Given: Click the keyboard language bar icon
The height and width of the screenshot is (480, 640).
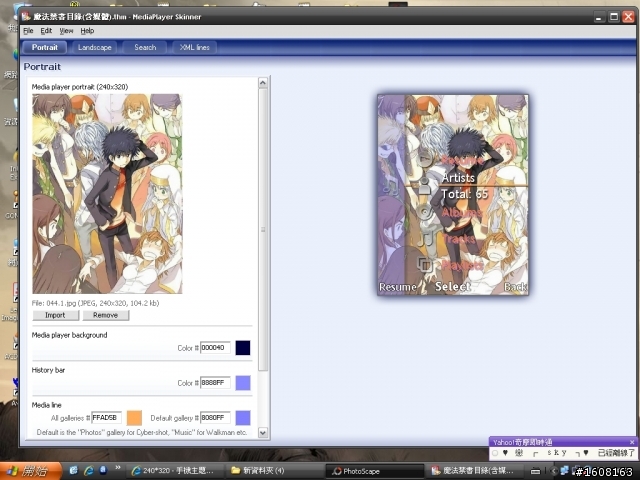Looking at the screenshot, I should click(x=535, y=471).
